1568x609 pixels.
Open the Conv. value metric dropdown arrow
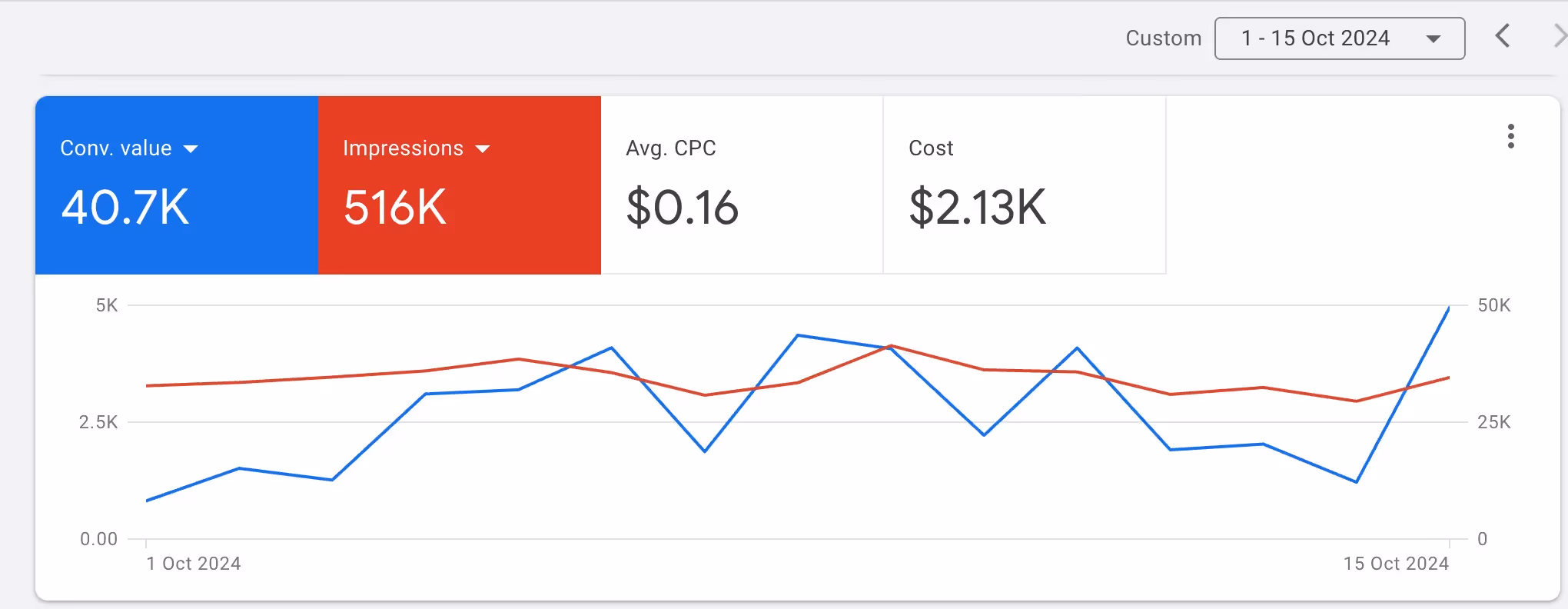(191, 149)
